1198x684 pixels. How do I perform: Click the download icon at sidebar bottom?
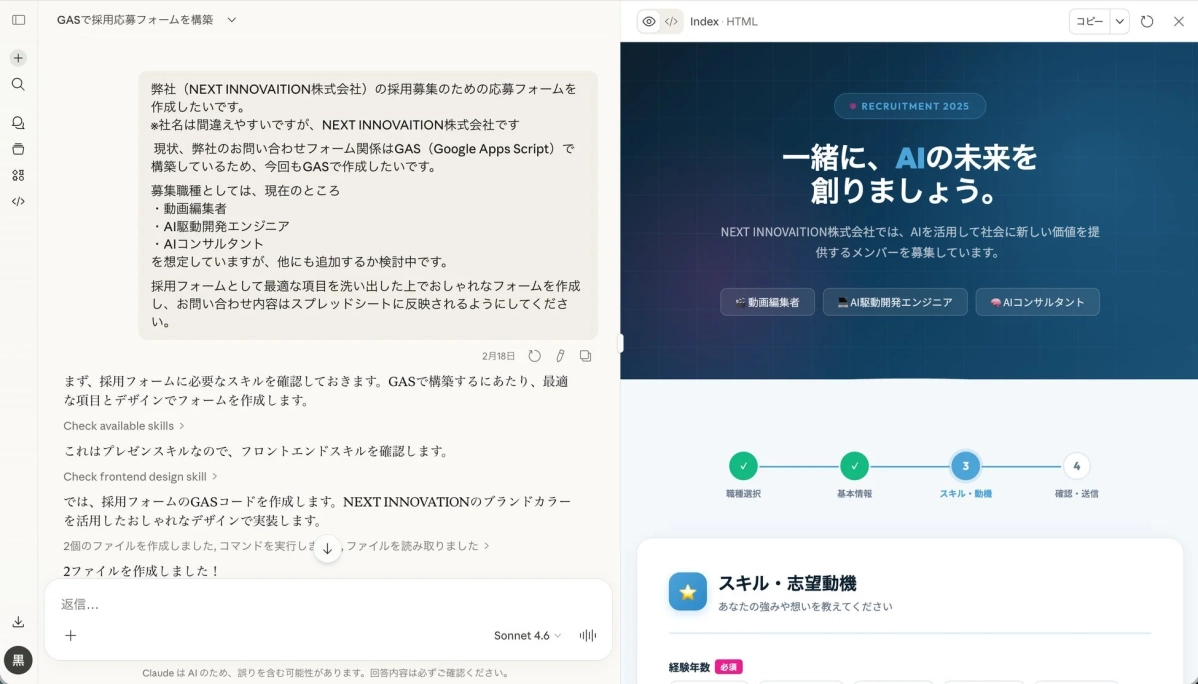tap(18, 621)
